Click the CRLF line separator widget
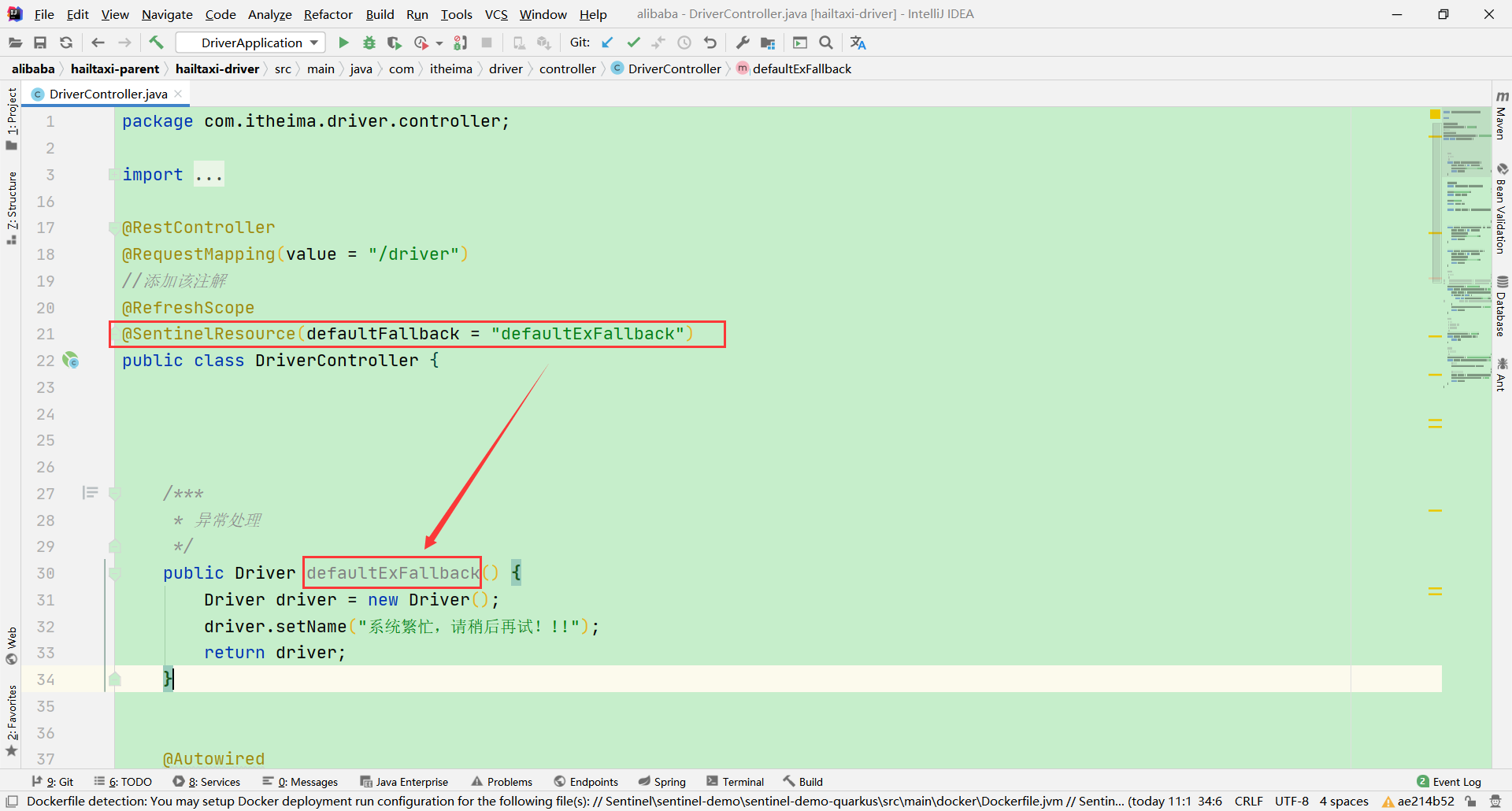 [x=1249, y=802]
